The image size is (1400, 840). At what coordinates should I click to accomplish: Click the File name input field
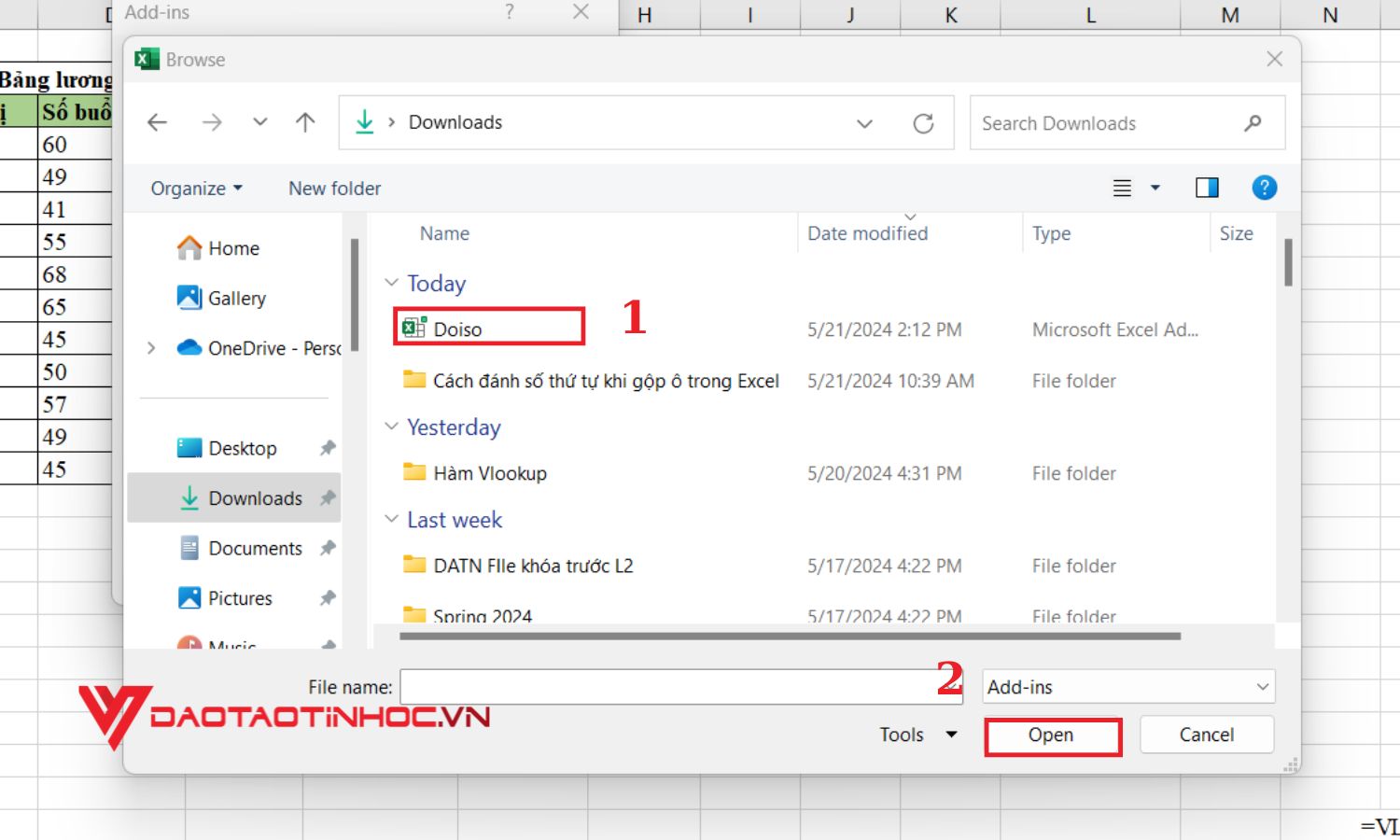coord(667,687)
